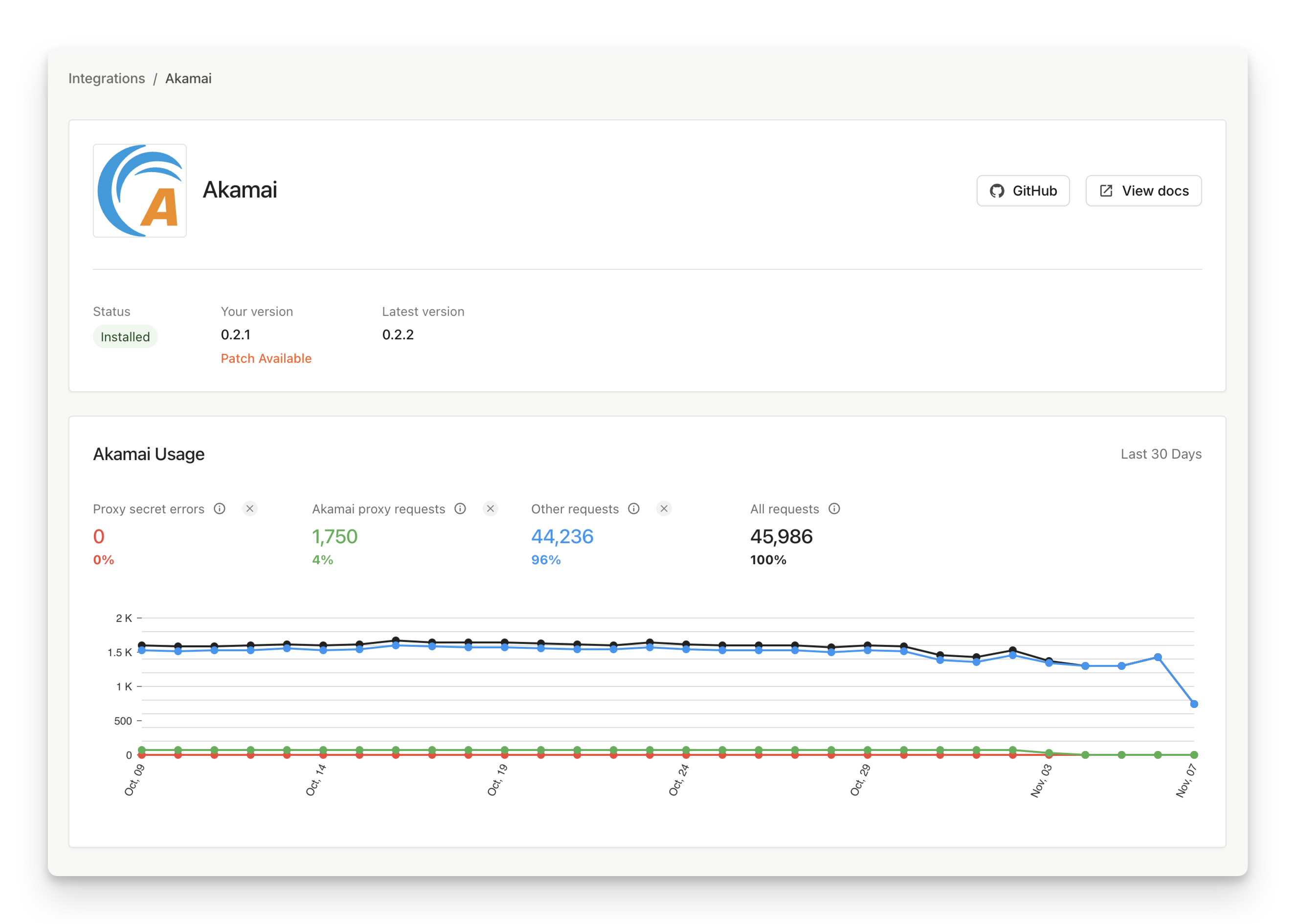Hide the Other requests series

pos(664,508)
